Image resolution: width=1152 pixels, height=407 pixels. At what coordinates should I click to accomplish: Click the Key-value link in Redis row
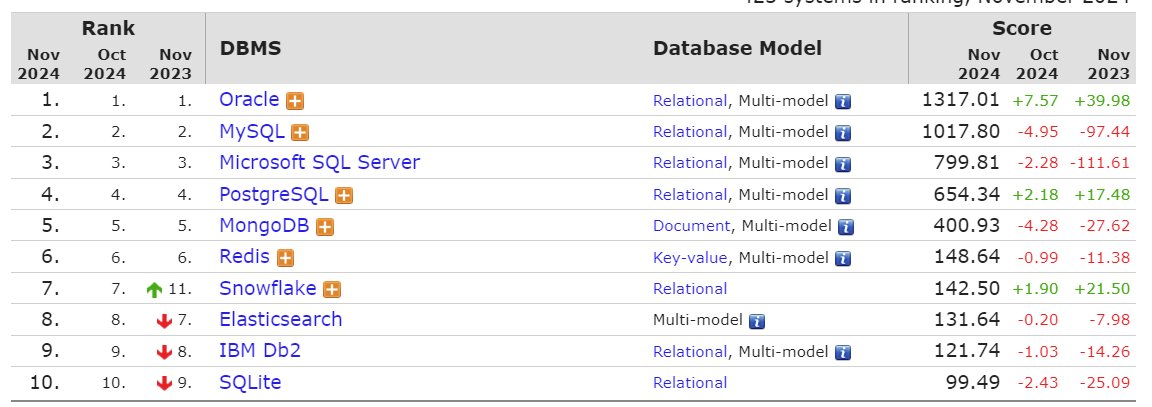(690, 258)
